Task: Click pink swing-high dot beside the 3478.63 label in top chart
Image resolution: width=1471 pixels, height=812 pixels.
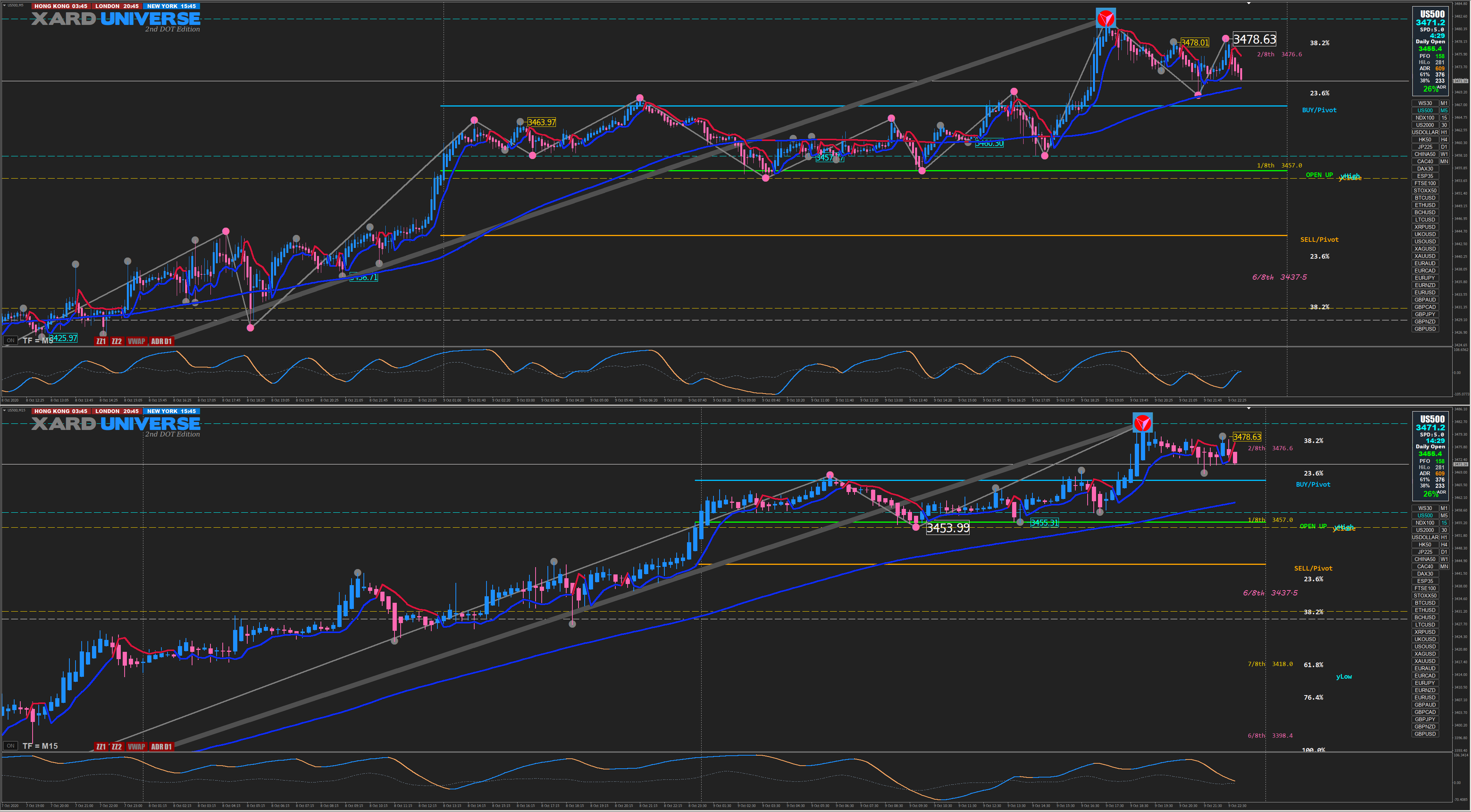Action: 1226,39
